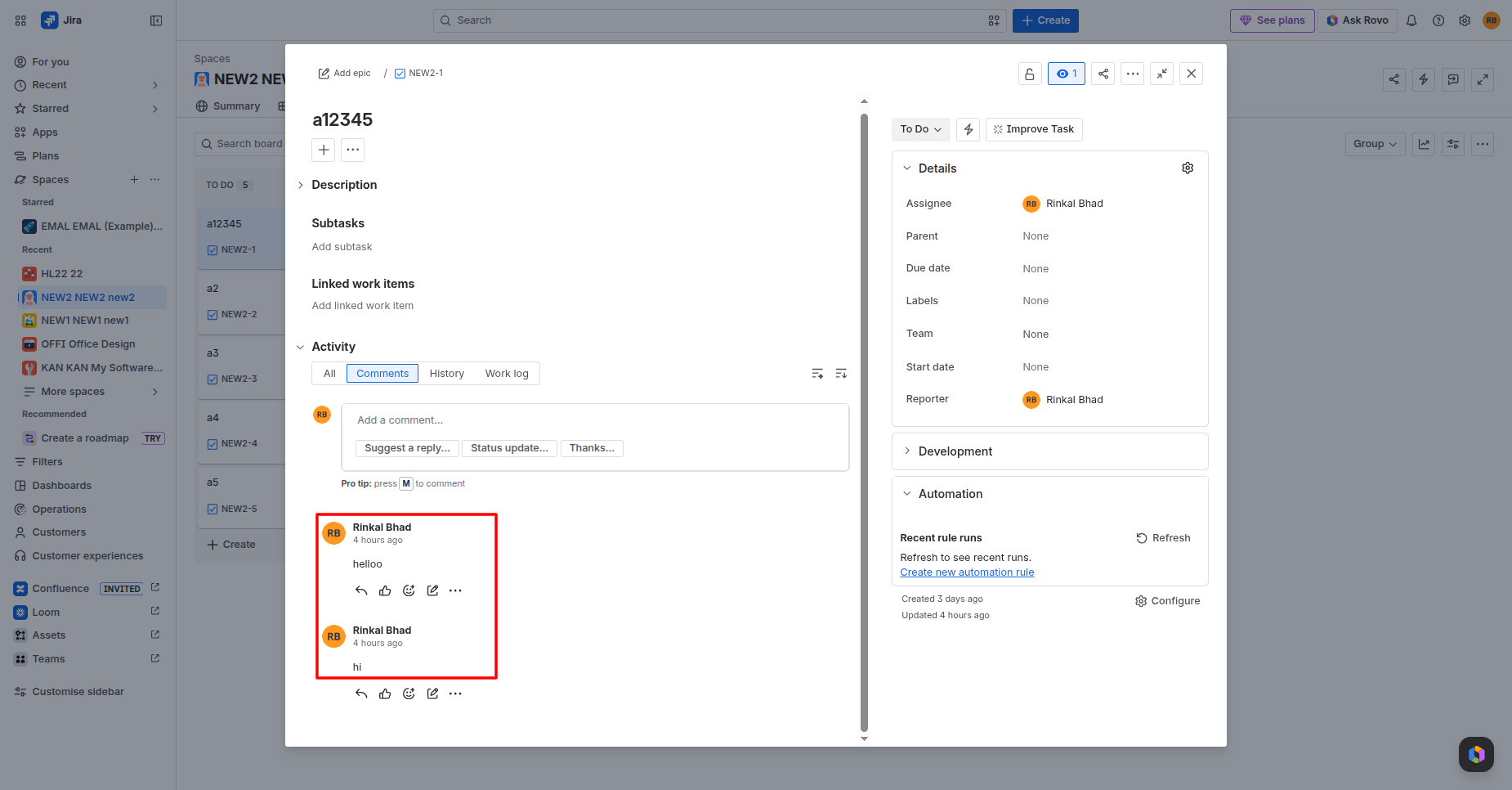Open the issue actions three-dot menu
This screenshot has width=1512, height=790.
coord(1133,74)
